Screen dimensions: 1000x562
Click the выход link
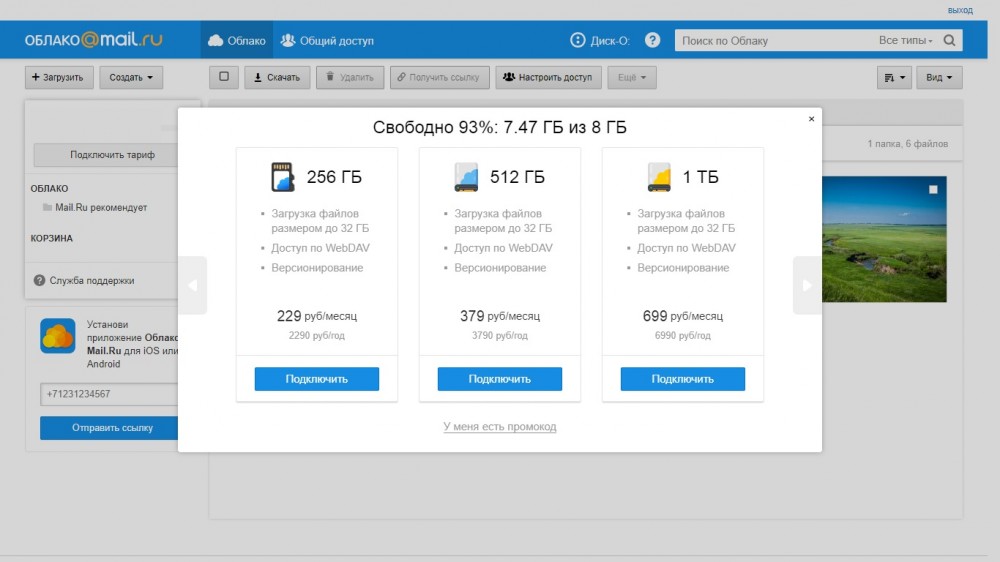(960, 10)
